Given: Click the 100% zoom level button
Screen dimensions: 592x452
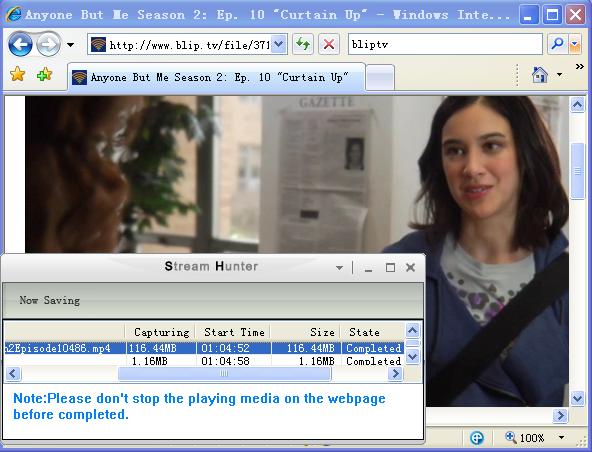Looking at the screenshot, I should [525, 438].
